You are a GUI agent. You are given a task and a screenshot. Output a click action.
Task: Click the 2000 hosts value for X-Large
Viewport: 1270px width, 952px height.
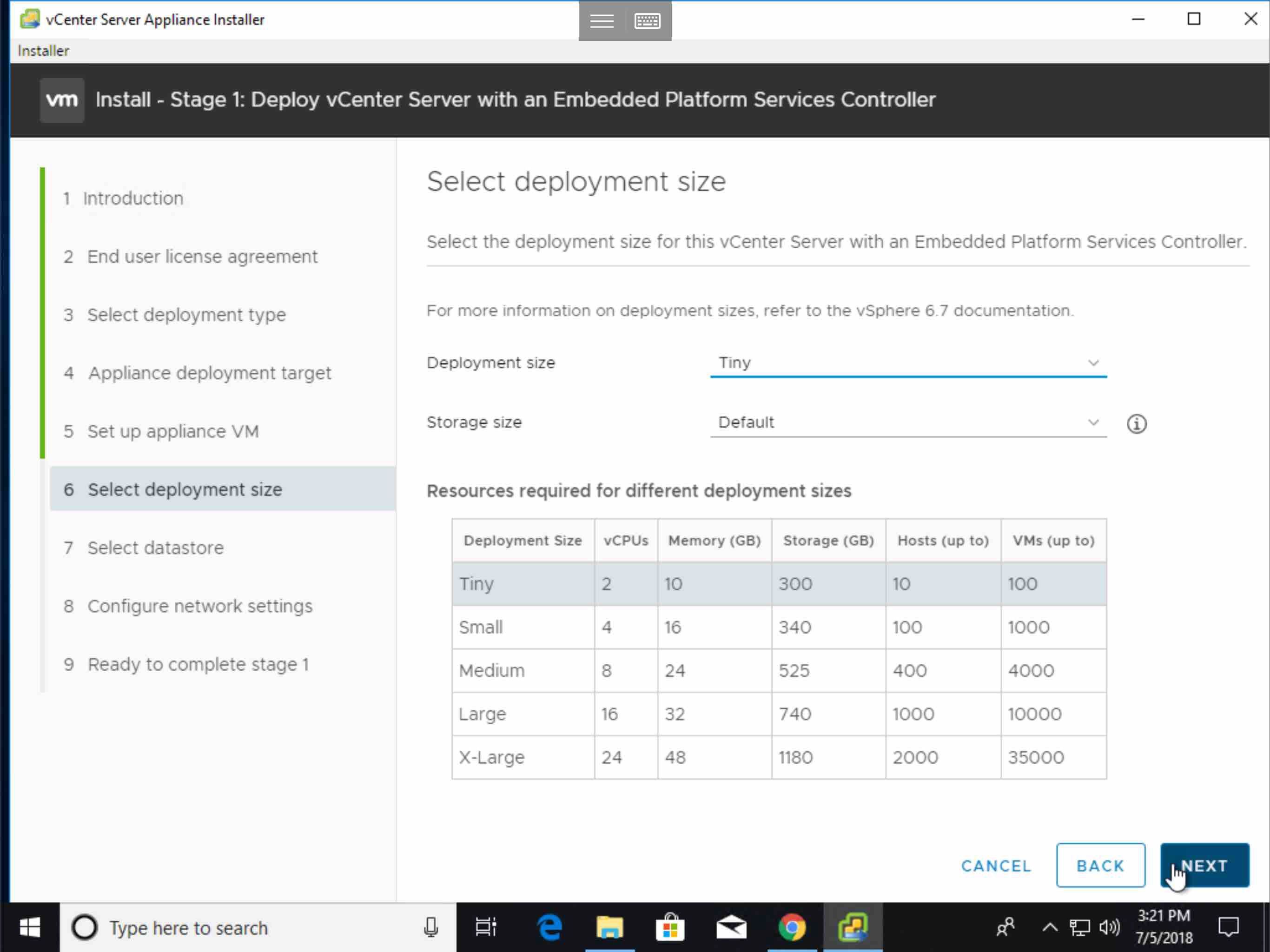point(915,757)
